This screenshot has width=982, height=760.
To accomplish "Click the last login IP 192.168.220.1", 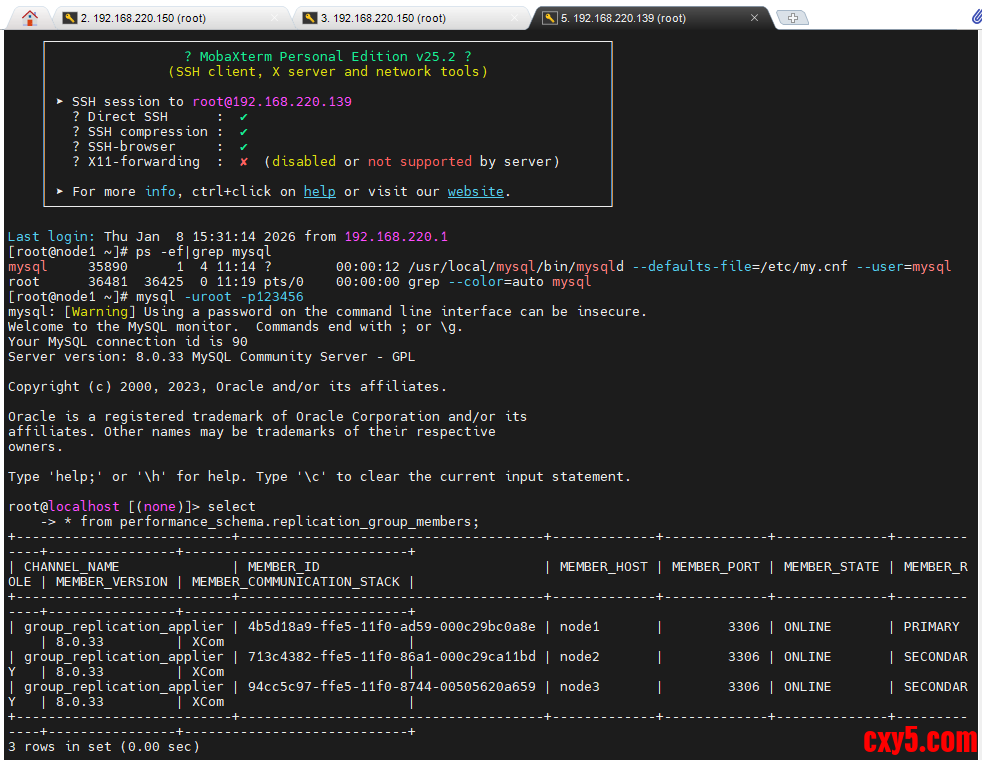I will [396, 236].
